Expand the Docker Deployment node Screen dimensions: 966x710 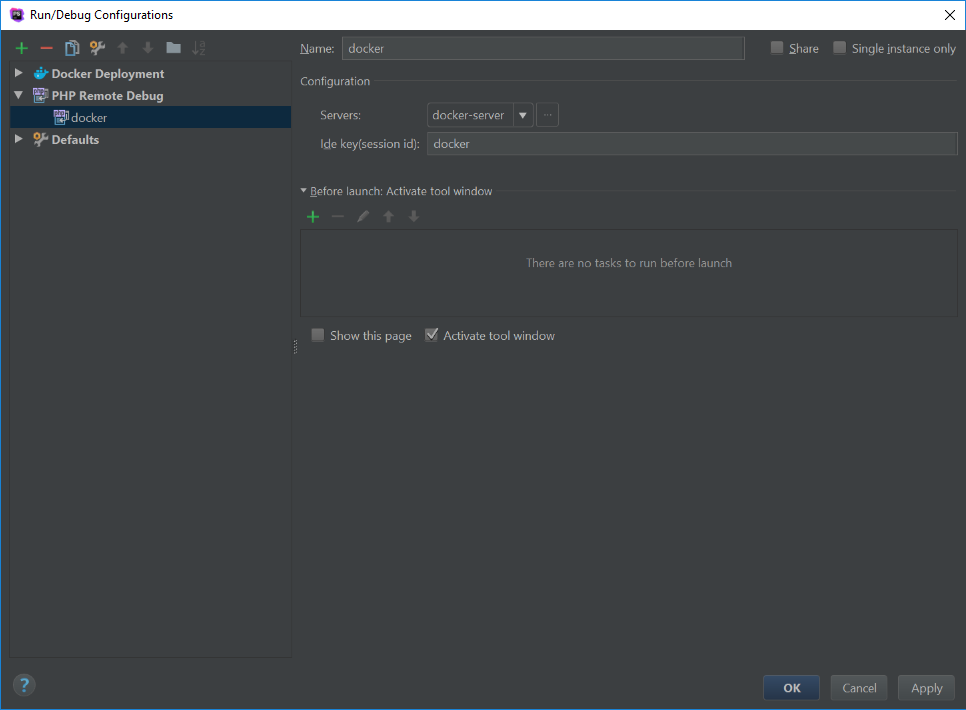18,73
